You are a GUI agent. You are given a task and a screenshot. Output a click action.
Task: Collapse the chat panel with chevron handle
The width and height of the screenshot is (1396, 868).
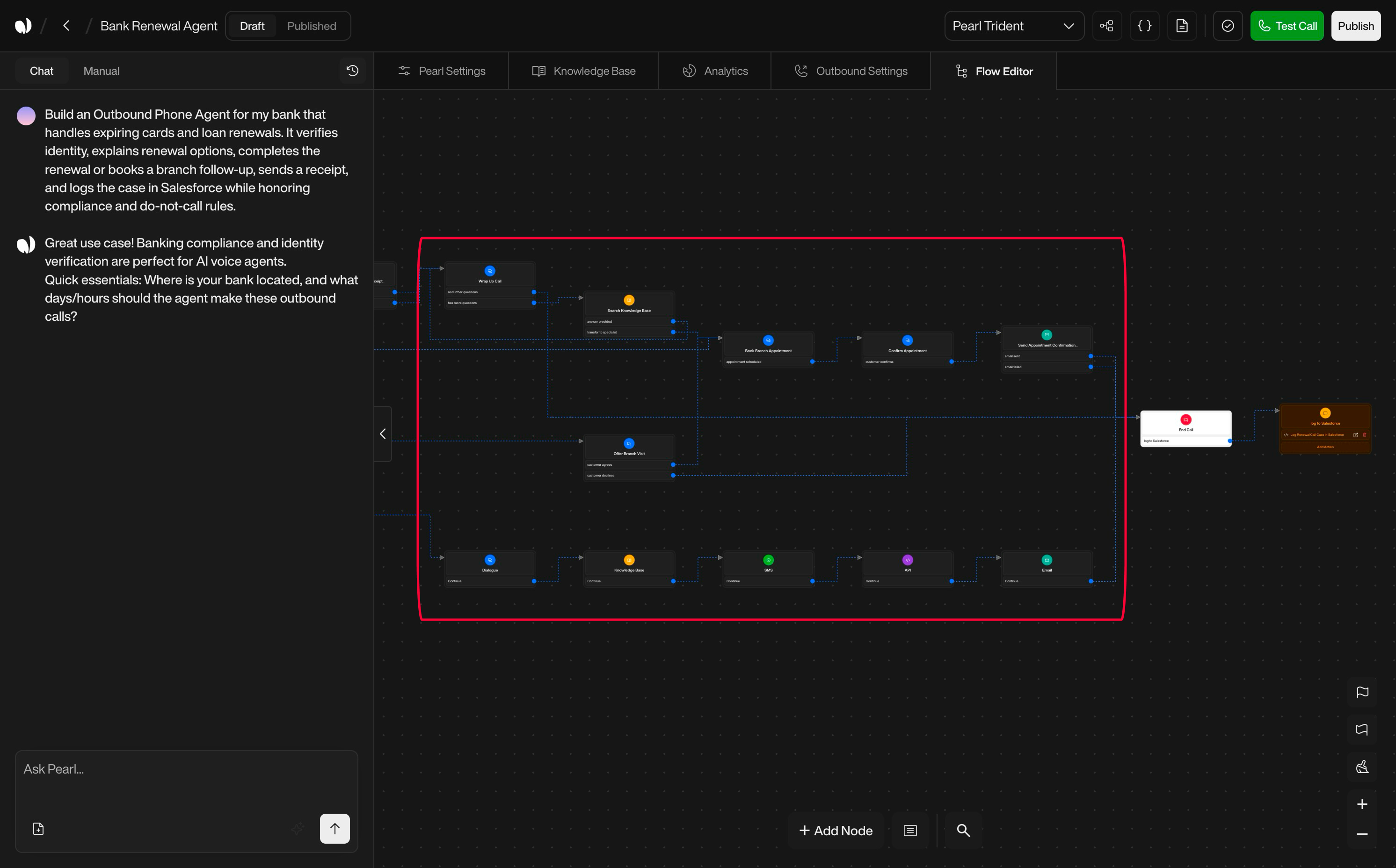tap(383, 434)
